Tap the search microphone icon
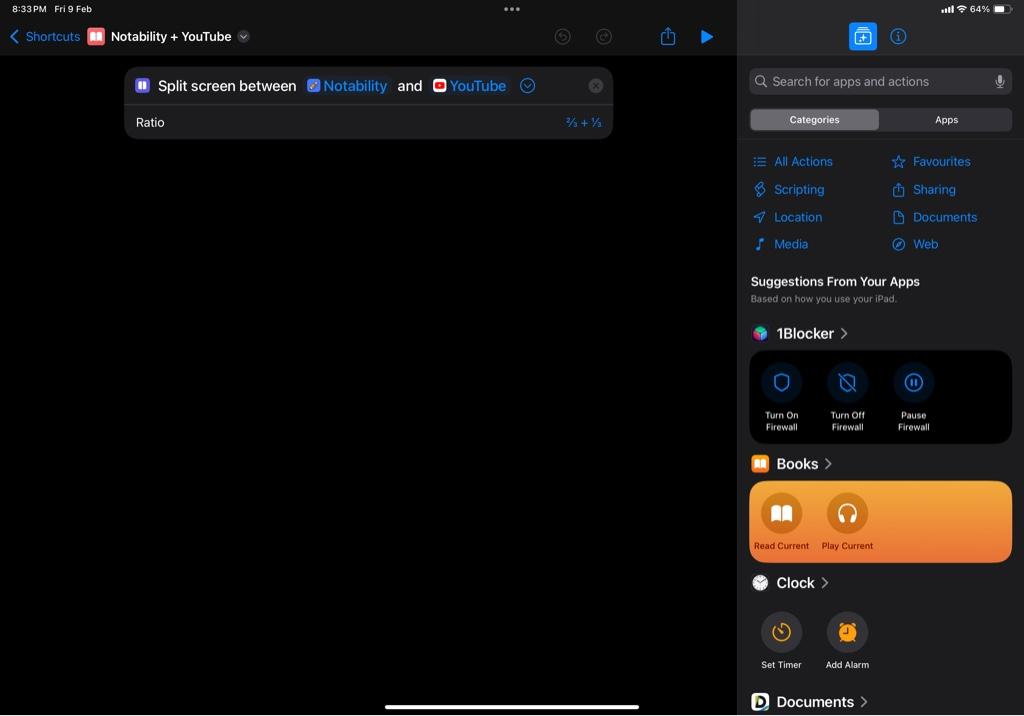Image resolution: width=1024 pixels, height=716 pixels. pos(999,82)
